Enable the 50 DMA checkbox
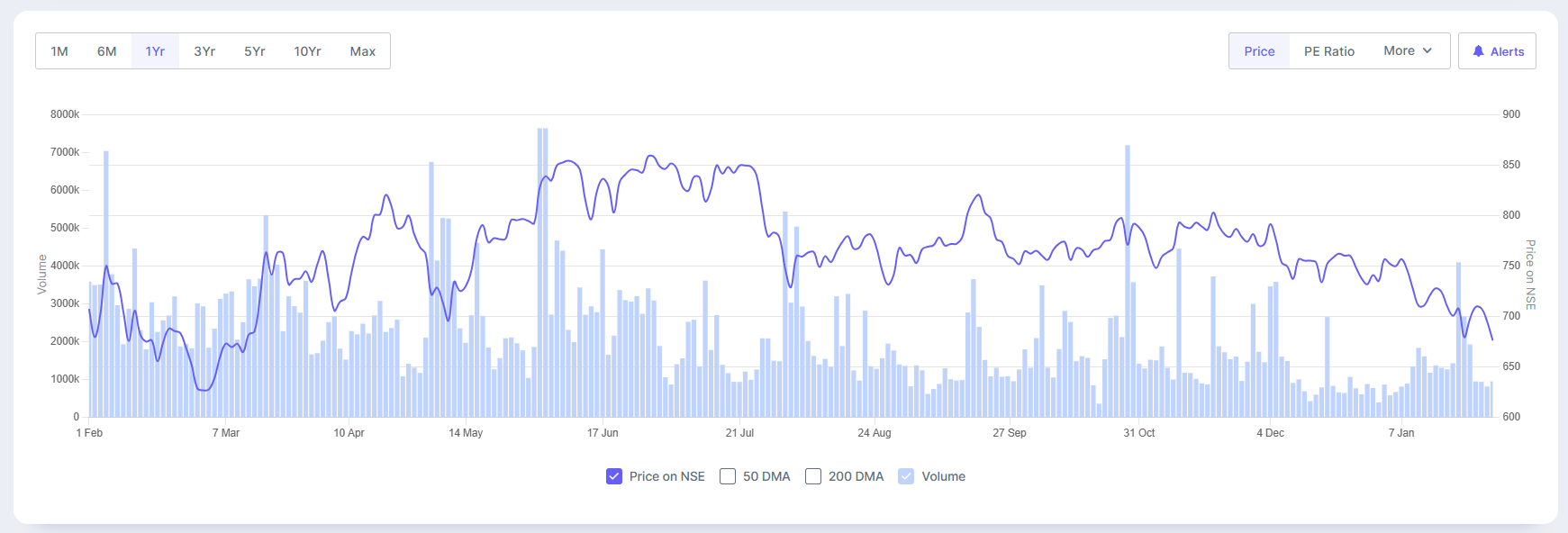The width and height of the screenshot is (1568, 533). click(728, 476)
